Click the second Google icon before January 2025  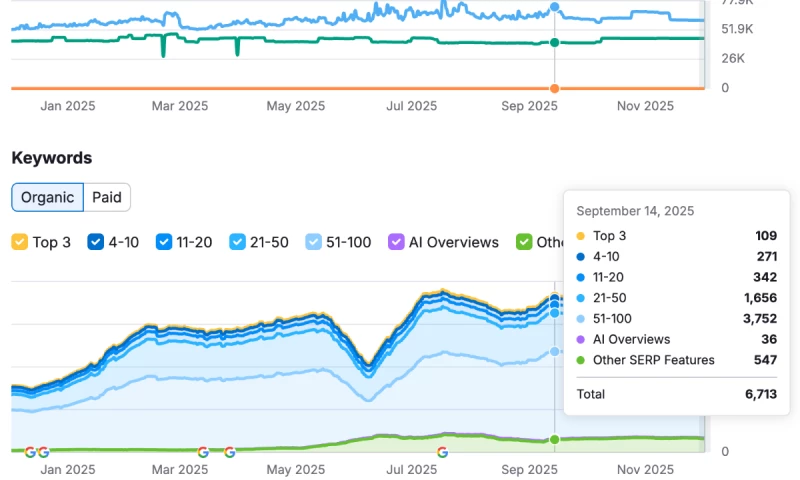click(43, 452)
